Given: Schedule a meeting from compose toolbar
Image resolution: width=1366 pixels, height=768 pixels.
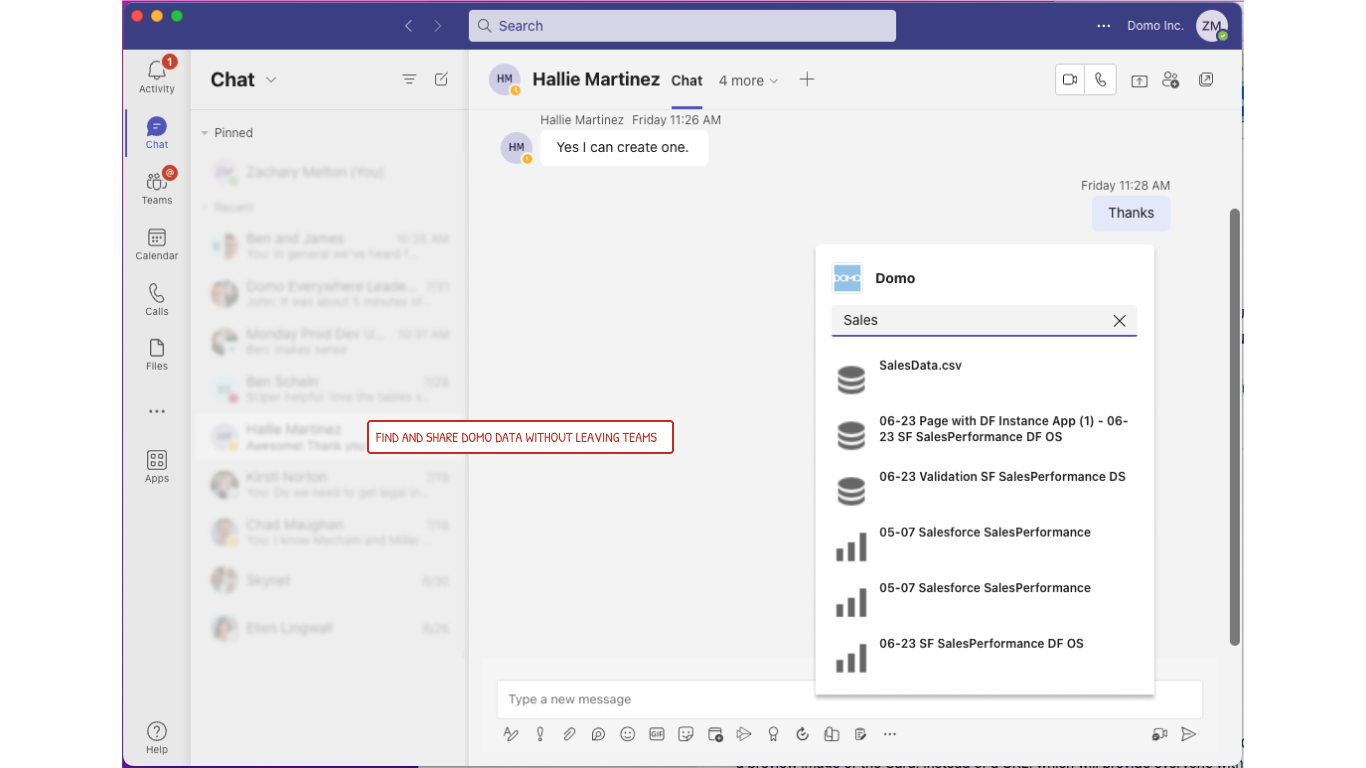Looking at the screenshot, I should coord(715,734).
